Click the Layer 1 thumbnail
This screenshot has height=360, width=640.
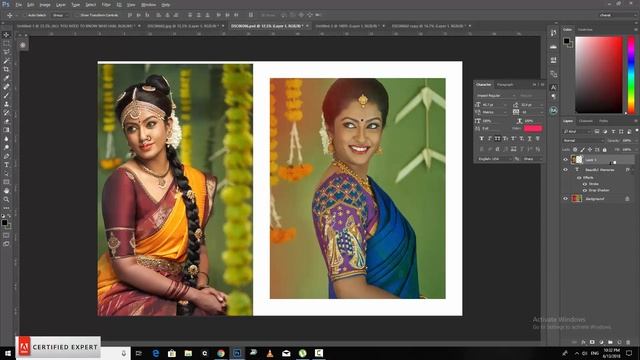click(x=573, y=160)
